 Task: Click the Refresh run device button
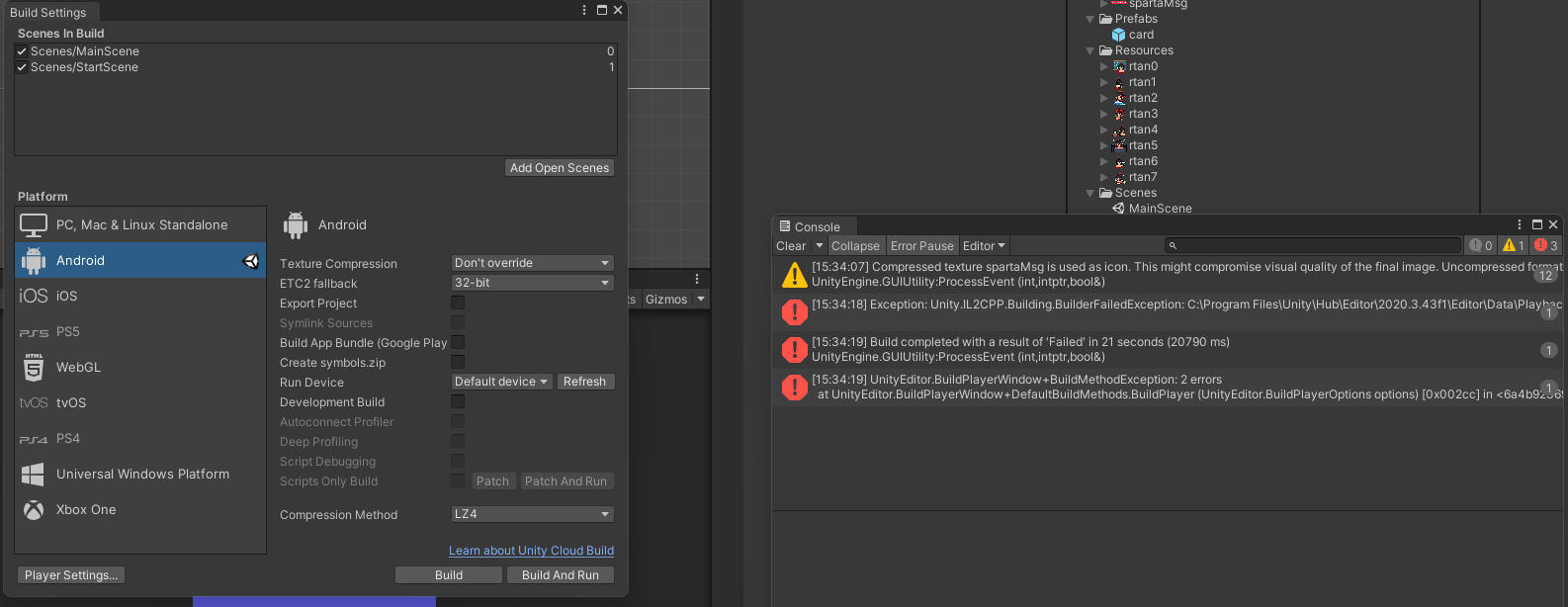click(x=585, y=382)
